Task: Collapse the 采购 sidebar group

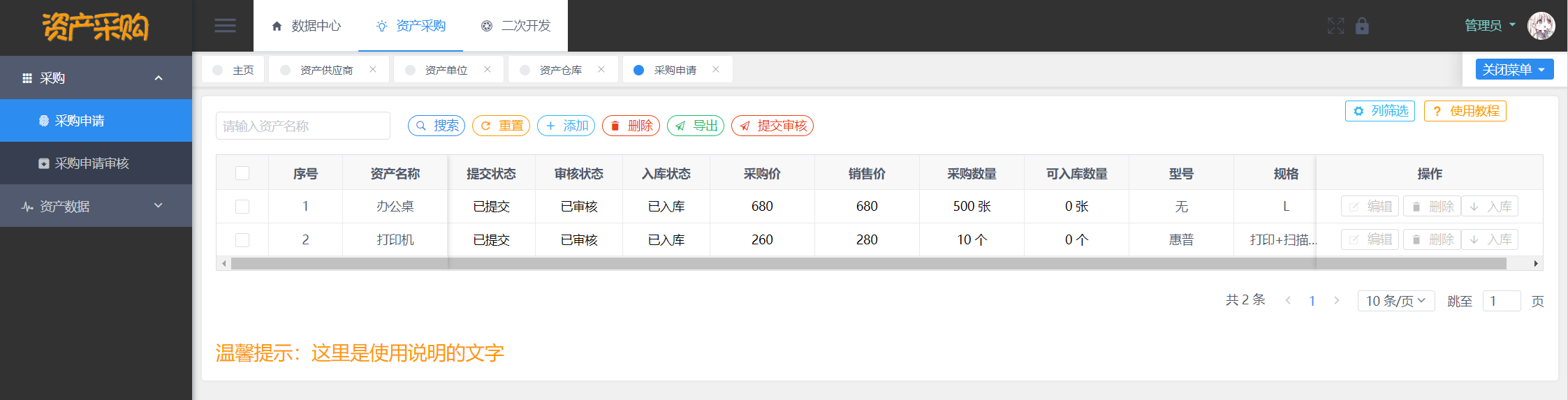Action: (x=96, y=77)
